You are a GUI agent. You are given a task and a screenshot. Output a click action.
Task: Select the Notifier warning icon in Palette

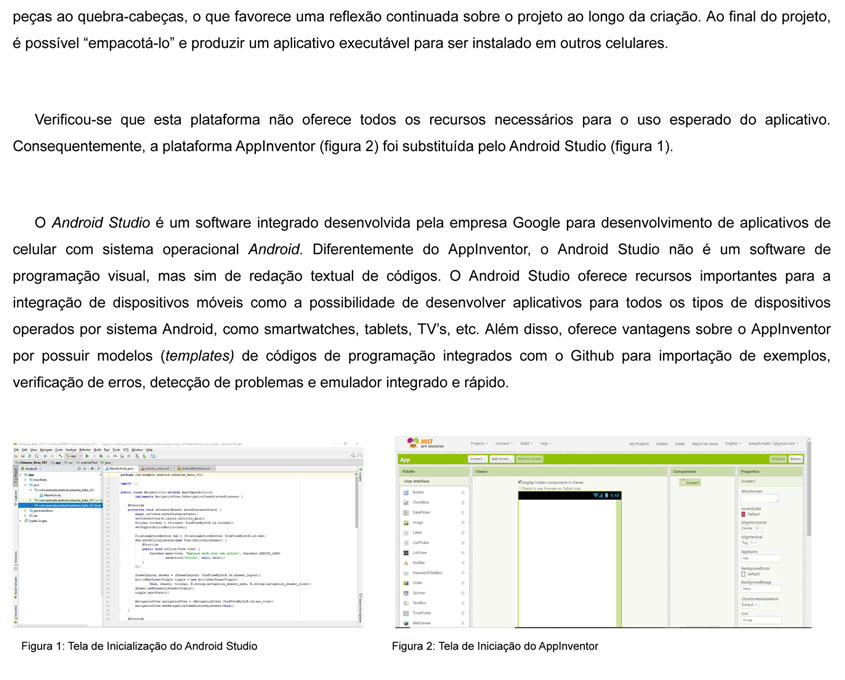(404, 563)
